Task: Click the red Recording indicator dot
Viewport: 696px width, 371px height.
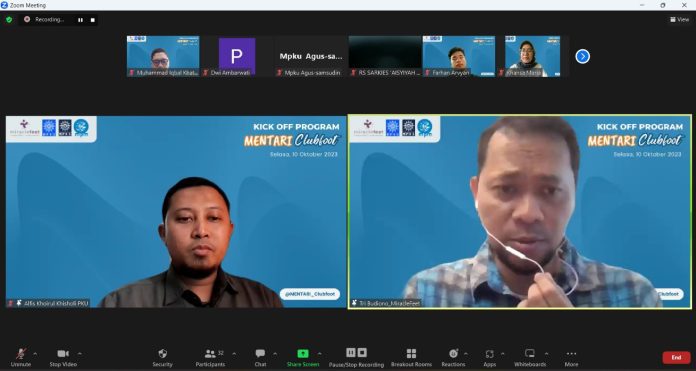Action: [x=27, y=20]
